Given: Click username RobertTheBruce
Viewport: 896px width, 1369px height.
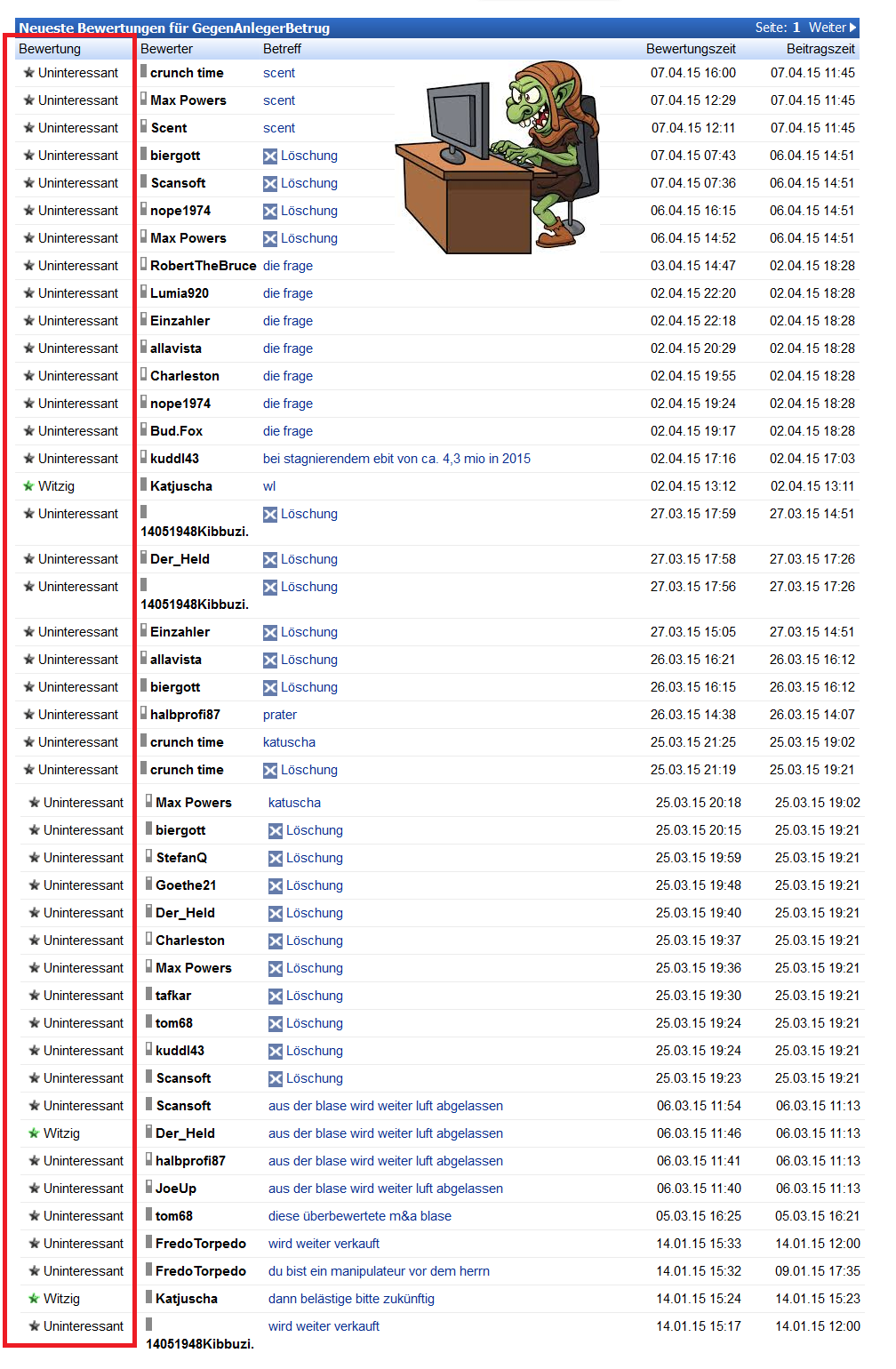Looking at the screenshot, I should click(203, 266).
